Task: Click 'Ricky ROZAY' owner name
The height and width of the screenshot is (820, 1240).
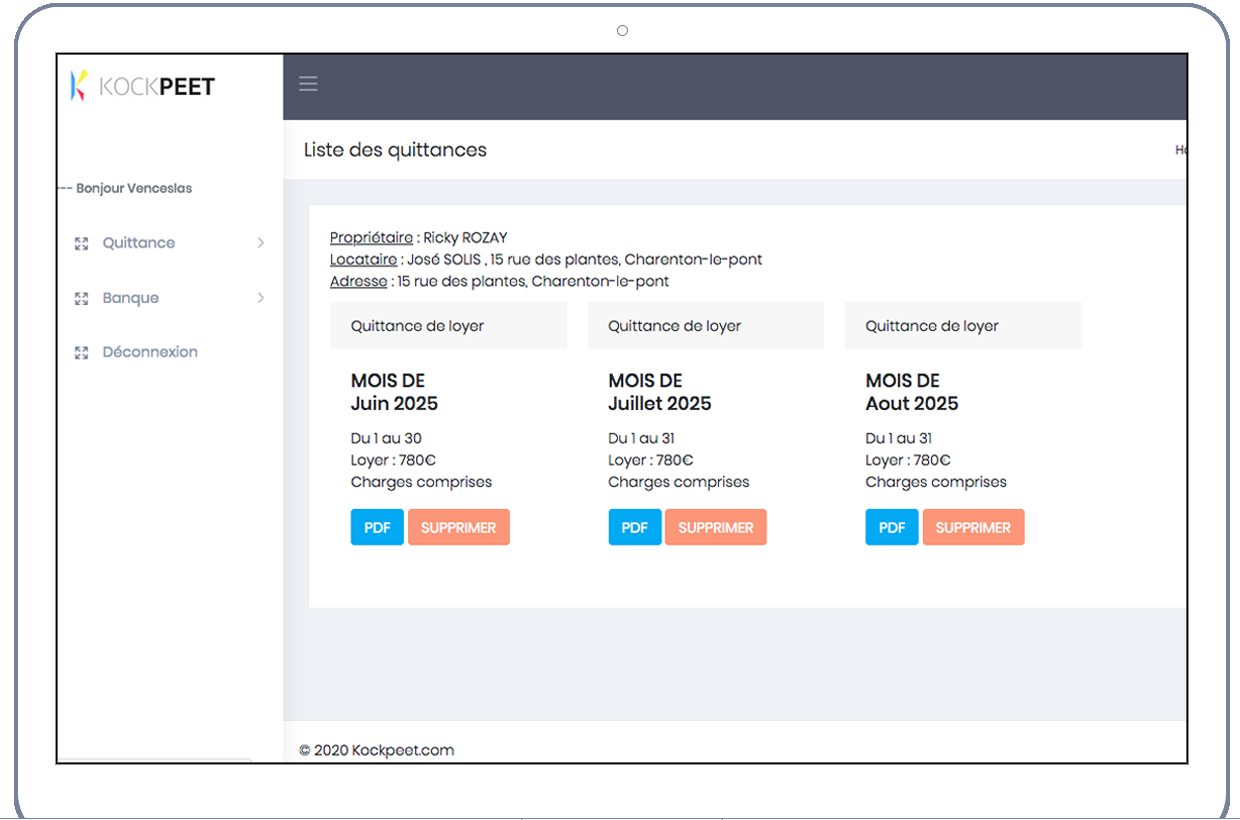Action: pyautogui.click(x=465, y=238)
